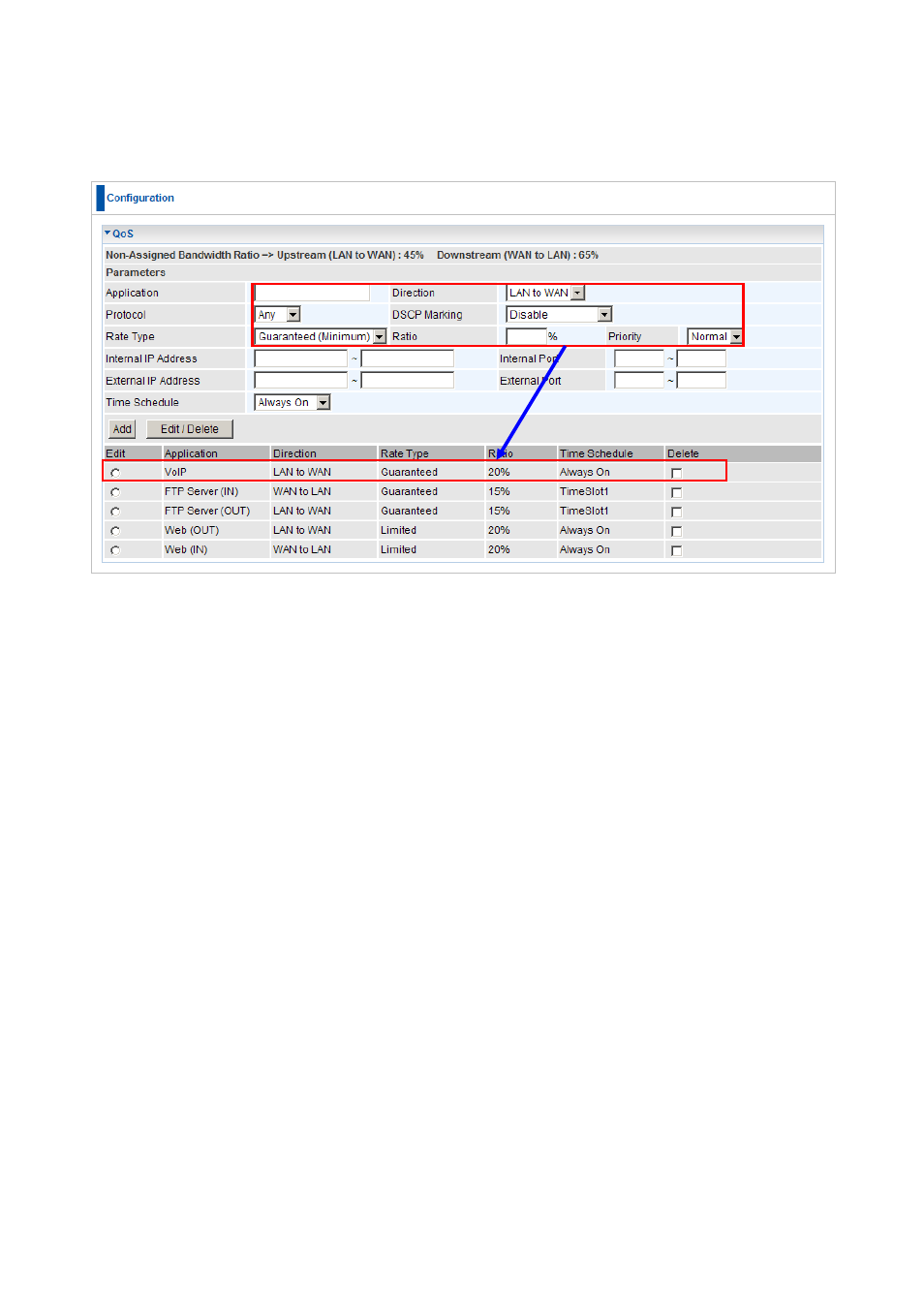This screenshot has width=924, height=1308.
Task: Click the Limited rate type for Web (OUT)
Action: pyautogui.click(x=398, y=530)
